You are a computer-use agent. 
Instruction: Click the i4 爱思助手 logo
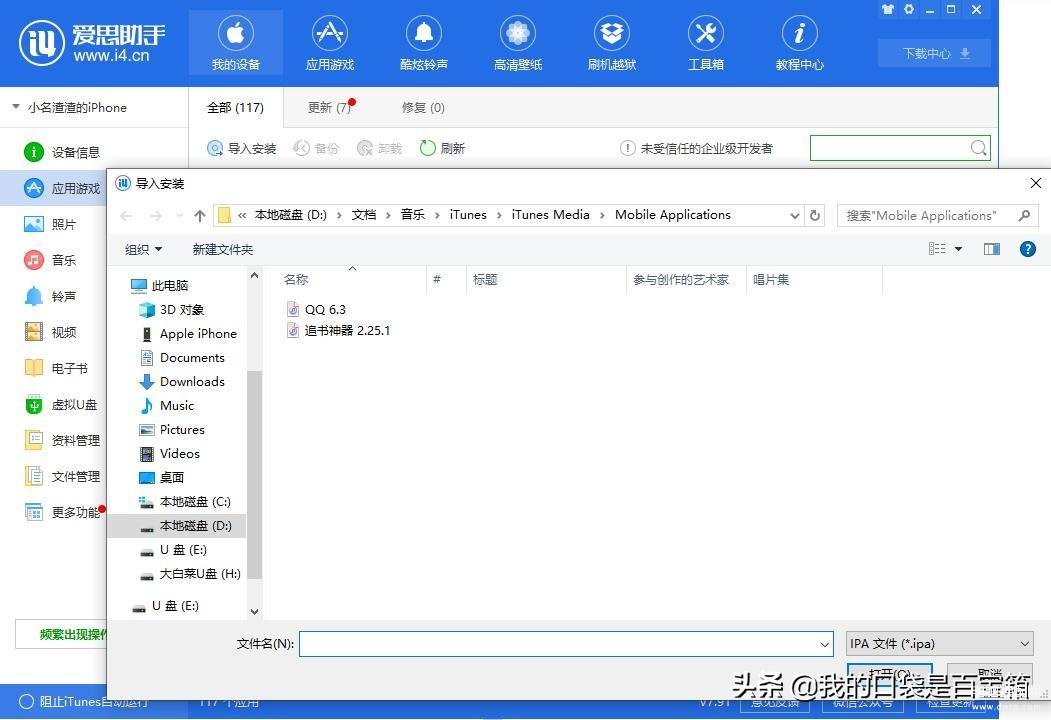(x=92, y=42)
